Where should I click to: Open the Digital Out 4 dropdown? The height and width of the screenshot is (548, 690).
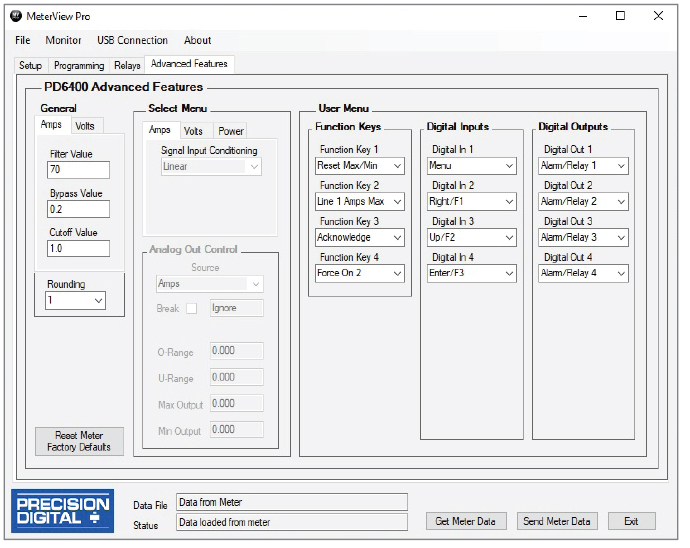[x=584, y=273]
